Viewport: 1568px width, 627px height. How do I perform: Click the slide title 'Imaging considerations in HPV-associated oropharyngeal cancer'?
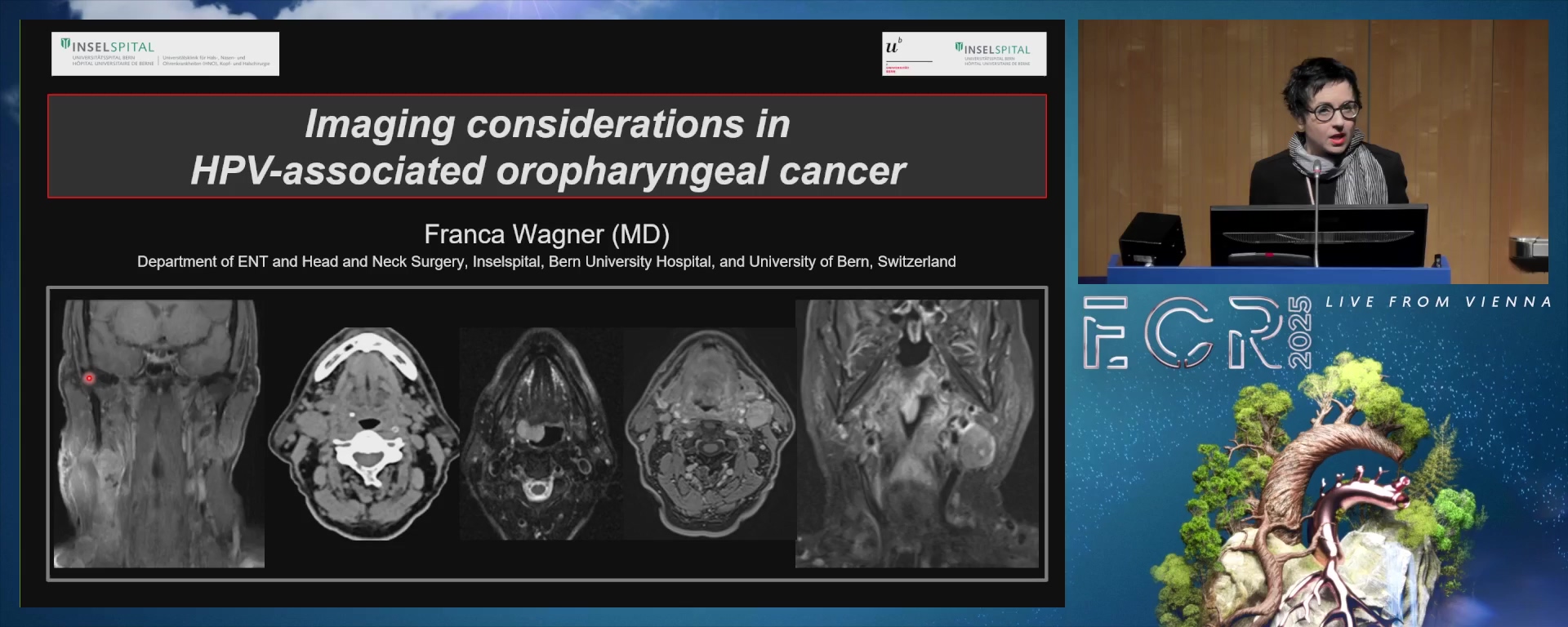pyautogui.click(x=547, y=147)
